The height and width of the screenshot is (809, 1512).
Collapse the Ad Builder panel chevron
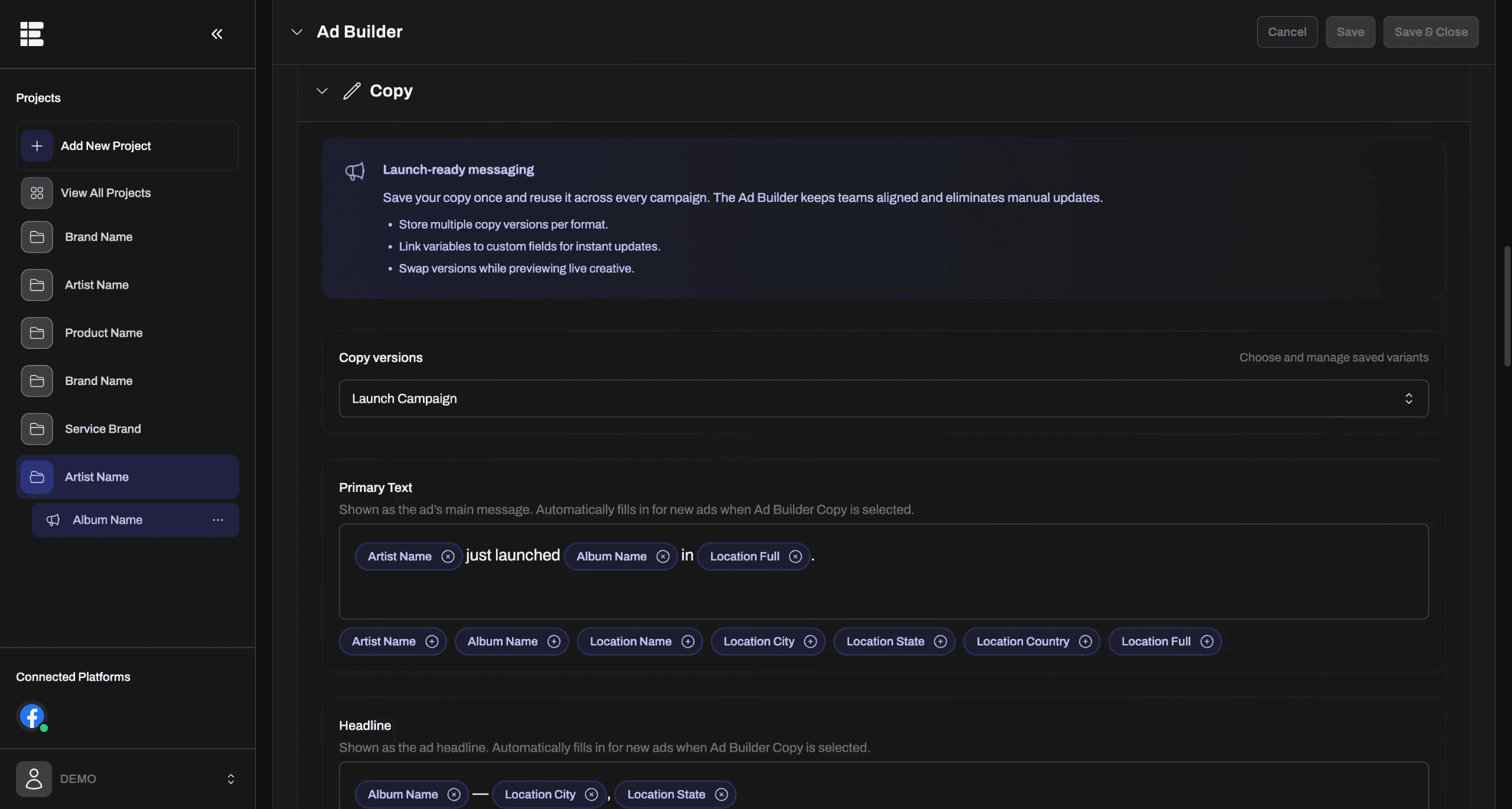tap(297, 32)
